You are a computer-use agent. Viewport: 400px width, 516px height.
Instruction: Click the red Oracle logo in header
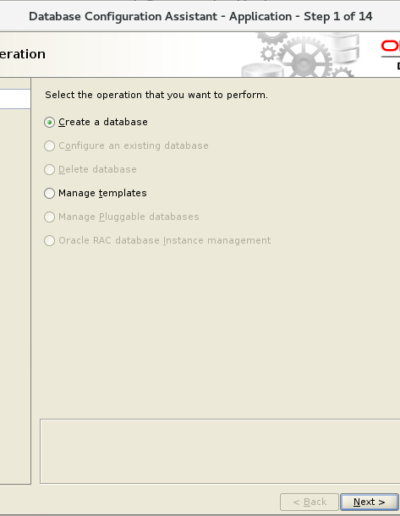point(391,46)
